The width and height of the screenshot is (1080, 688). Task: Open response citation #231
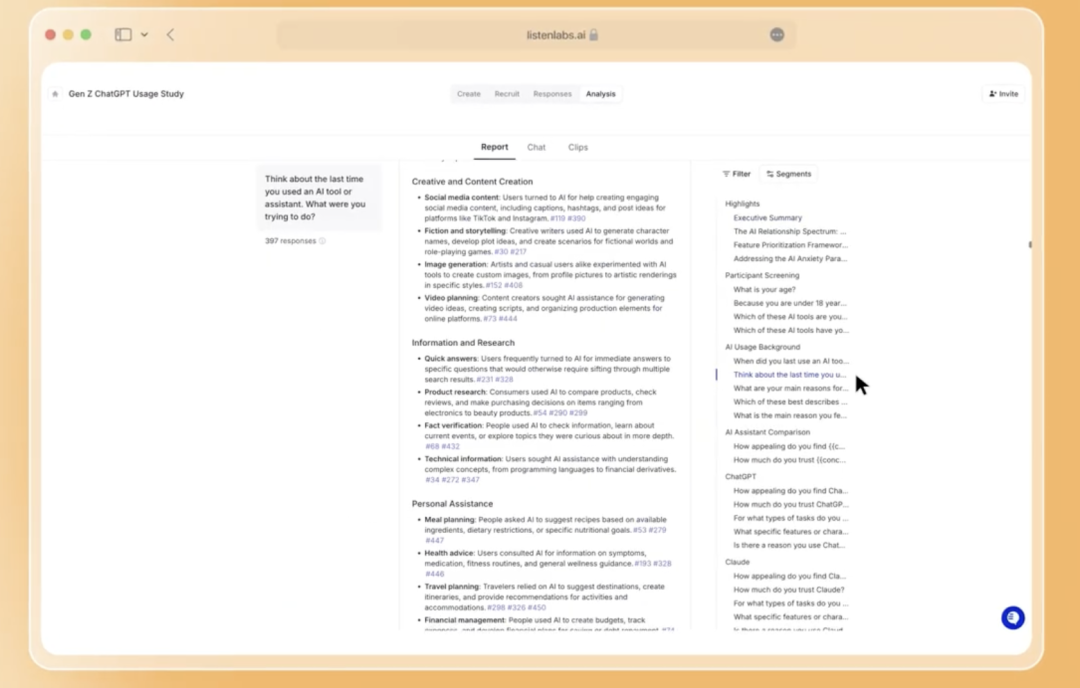click(485, 380)
